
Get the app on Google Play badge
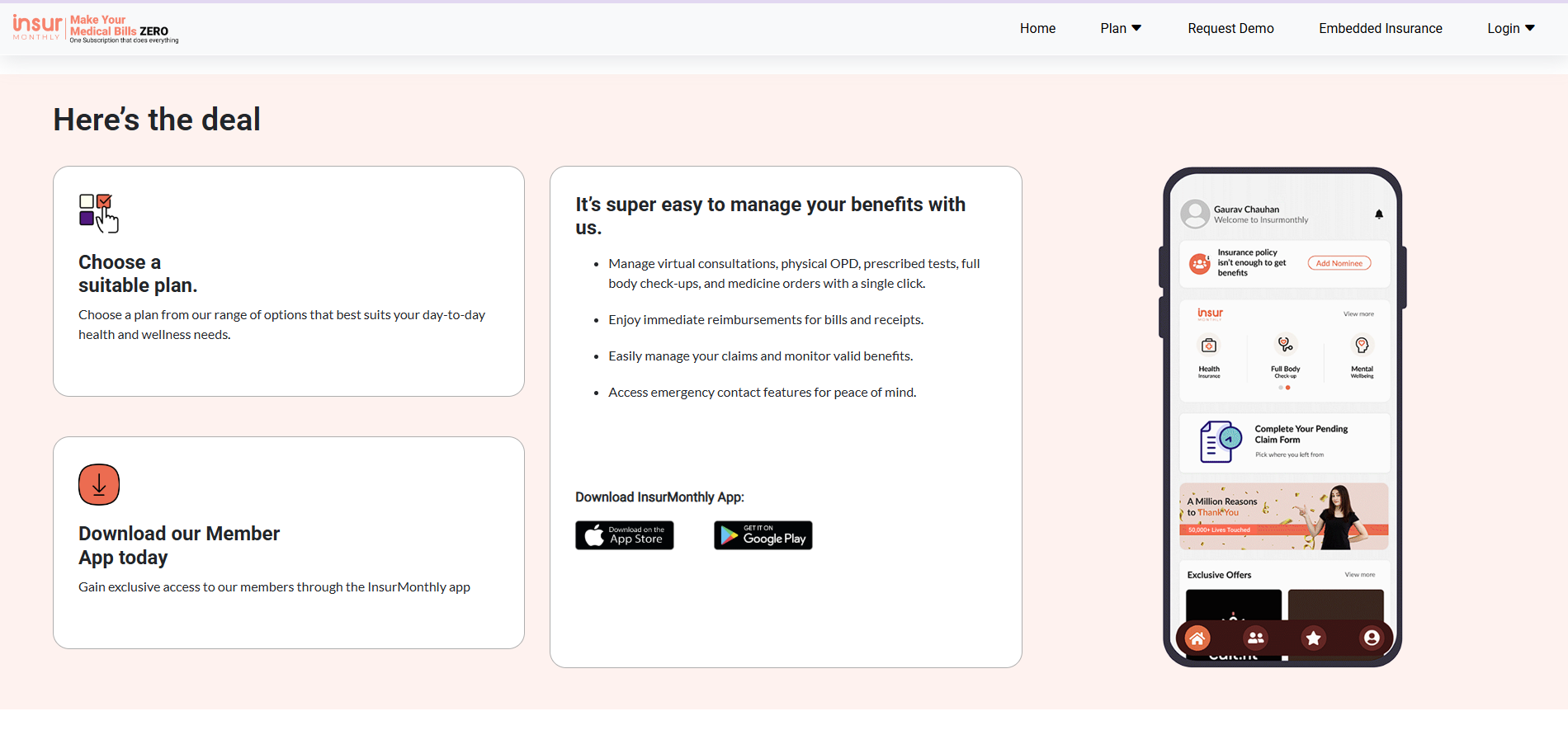coord(763,535)
